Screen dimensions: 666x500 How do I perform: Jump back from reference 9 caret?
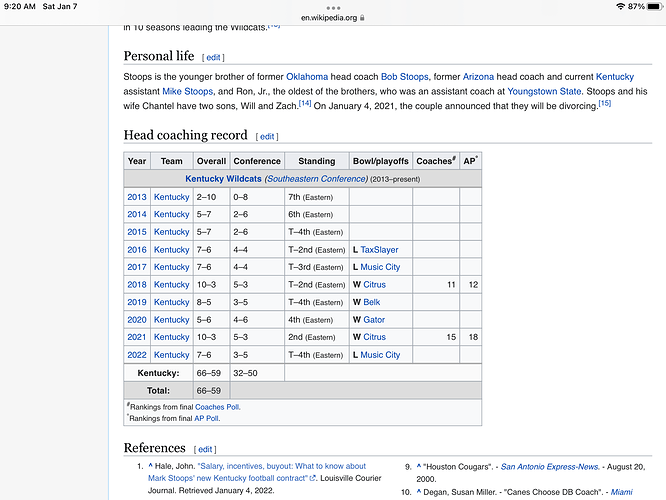[x=419, y=466]
